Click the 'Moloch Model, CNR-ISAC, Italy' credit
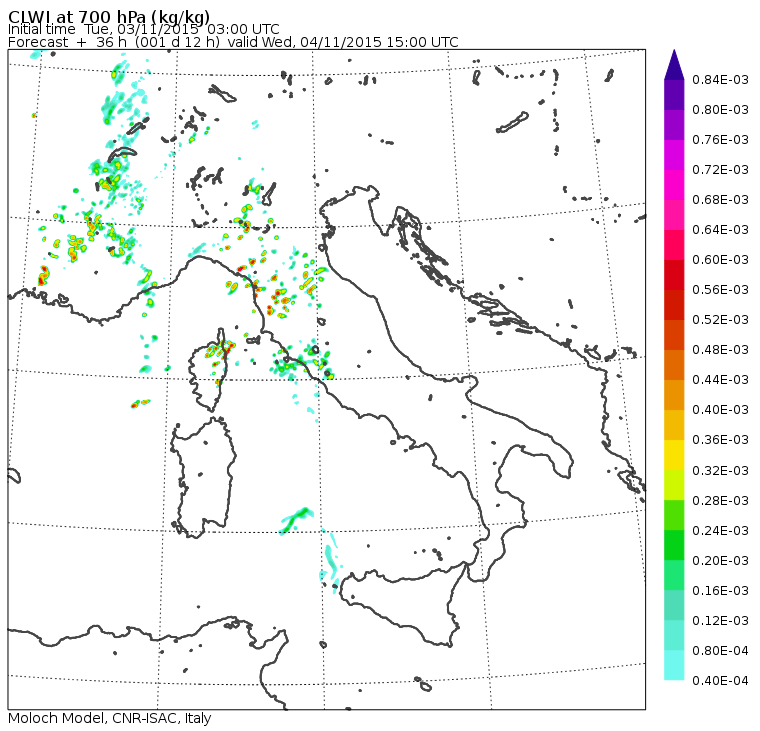The height and width of the screenshot is (731, 760). (x=110, y=718)
